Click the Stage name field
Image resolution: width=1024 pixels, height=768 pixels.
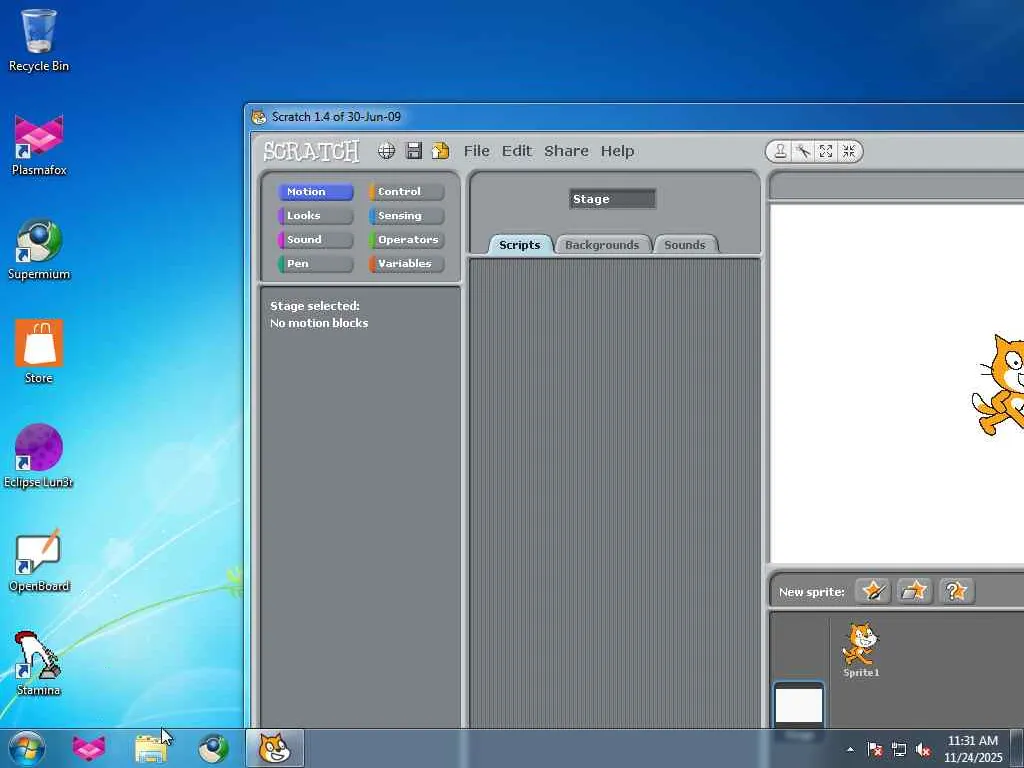click(613, 199)
